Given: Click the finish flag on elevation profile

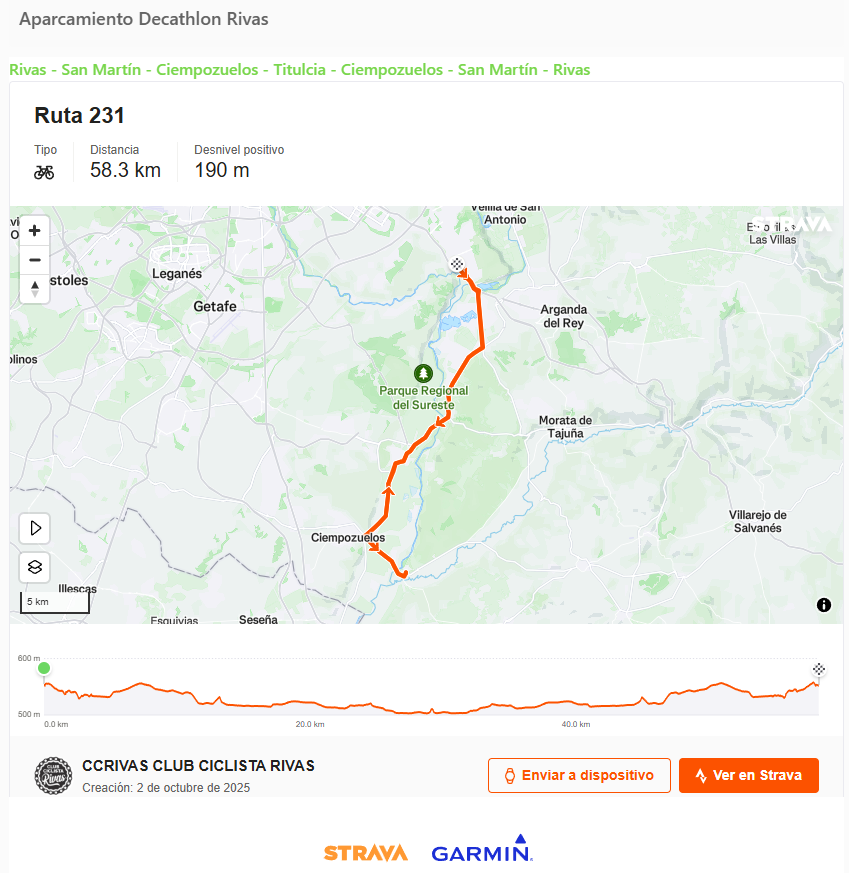Looking at the screenshot, I should (819, 668).
